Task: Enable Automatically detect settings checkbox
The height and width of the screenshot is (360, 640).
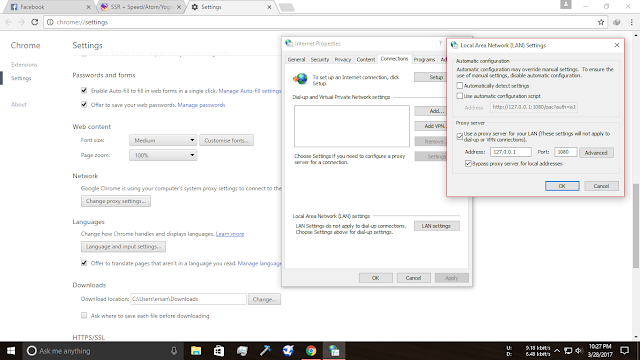Action: coord(460,86)
